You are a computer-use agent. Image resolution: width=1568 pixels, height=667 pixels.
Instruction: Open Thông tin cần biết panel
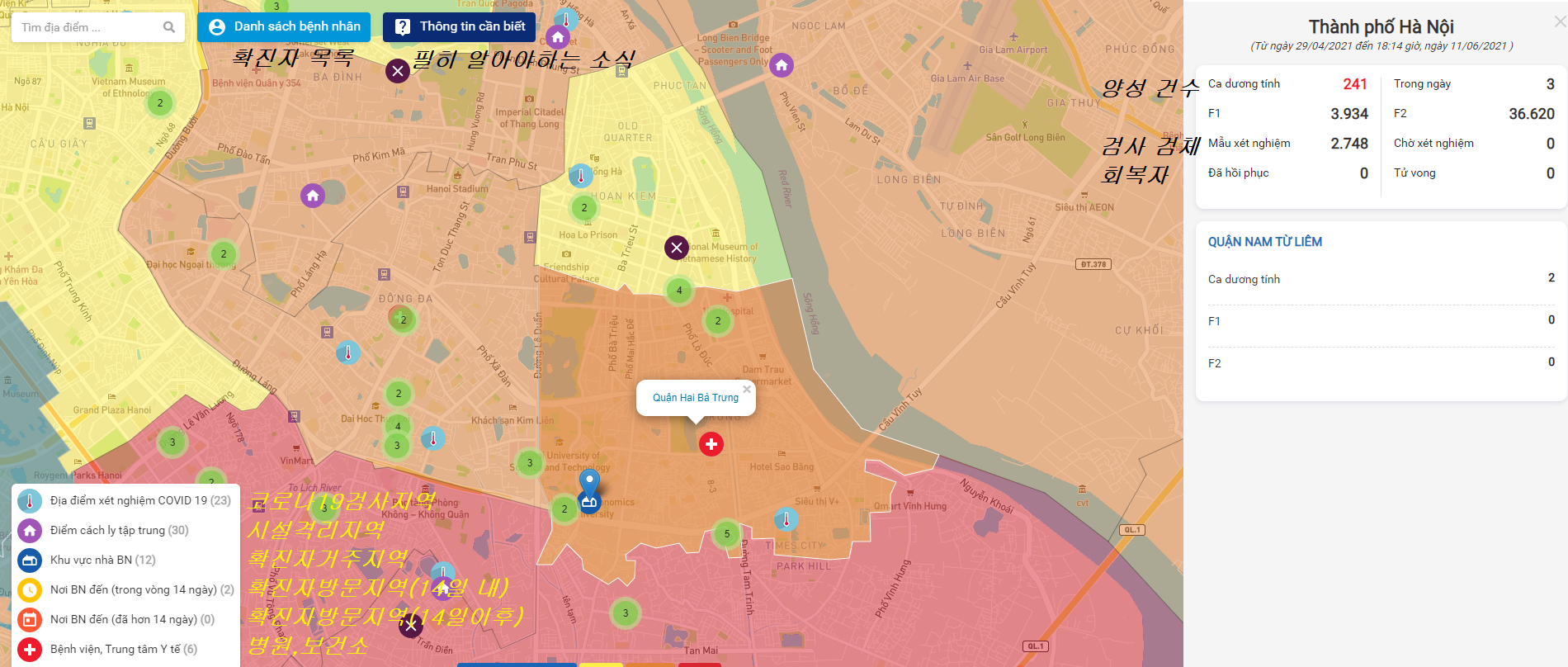459,26
